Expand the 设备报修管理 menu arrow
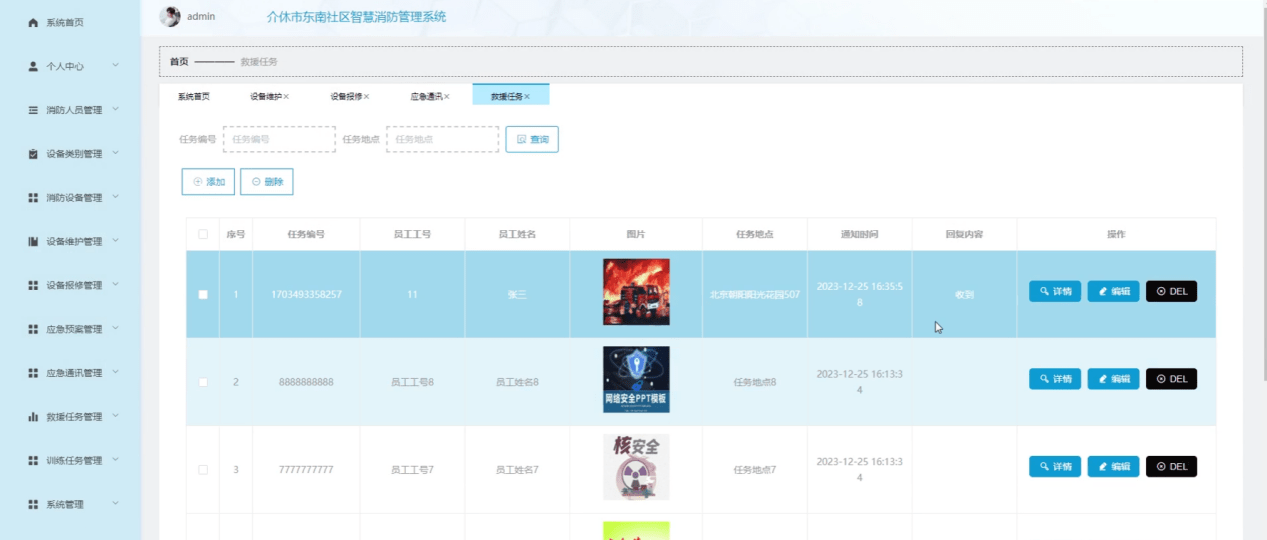1267x540 pixels. [116, 285]
